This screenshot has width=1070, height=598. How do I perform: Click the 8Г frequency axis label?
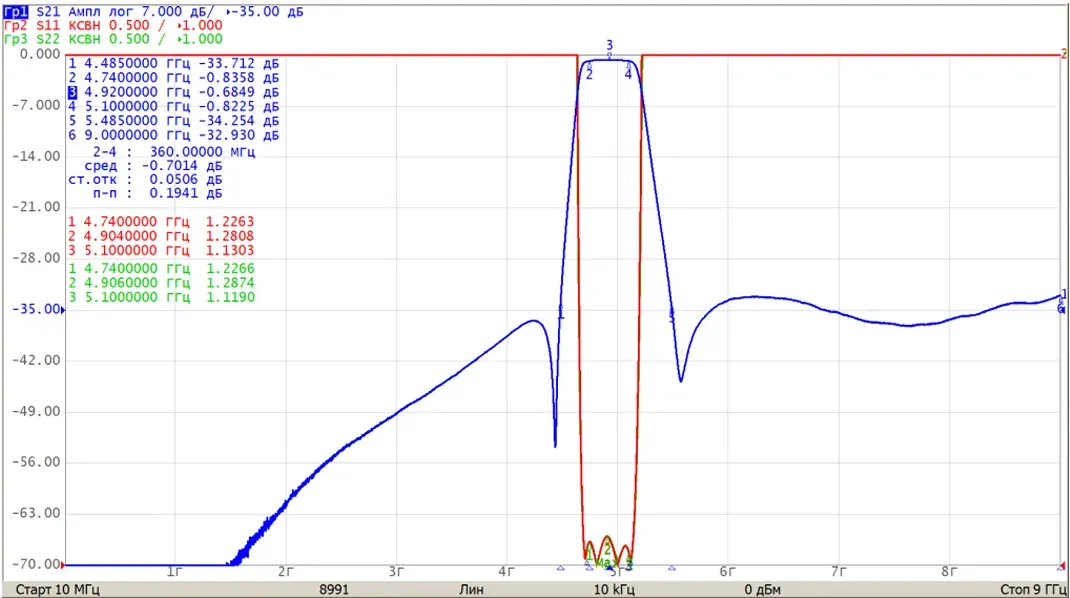click(949, 572)
